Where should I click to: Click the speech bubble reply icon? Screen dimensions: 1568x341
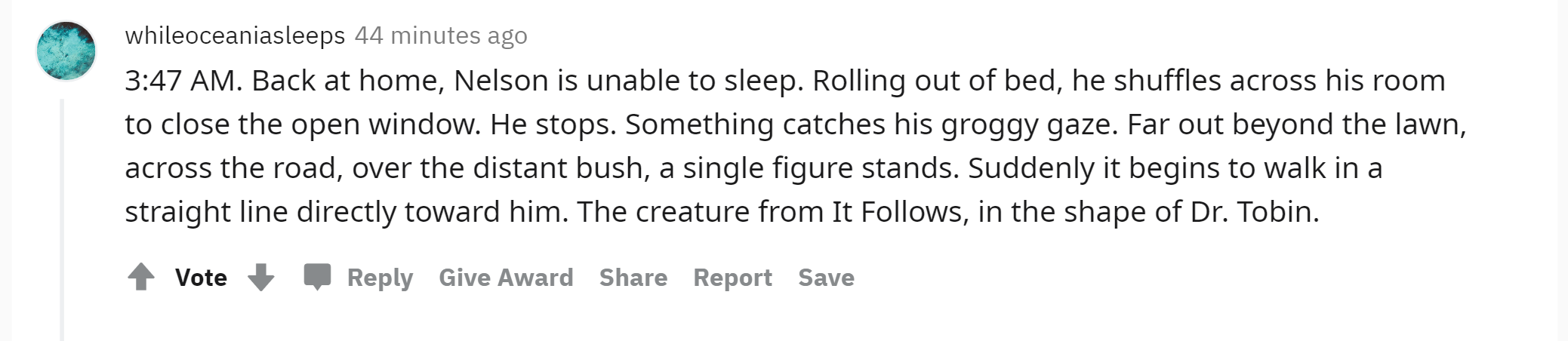(317, 277)
